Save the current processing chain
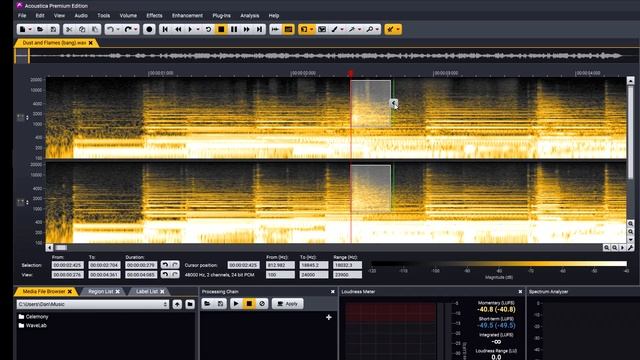The image size is (640, 360). (220, 304)
